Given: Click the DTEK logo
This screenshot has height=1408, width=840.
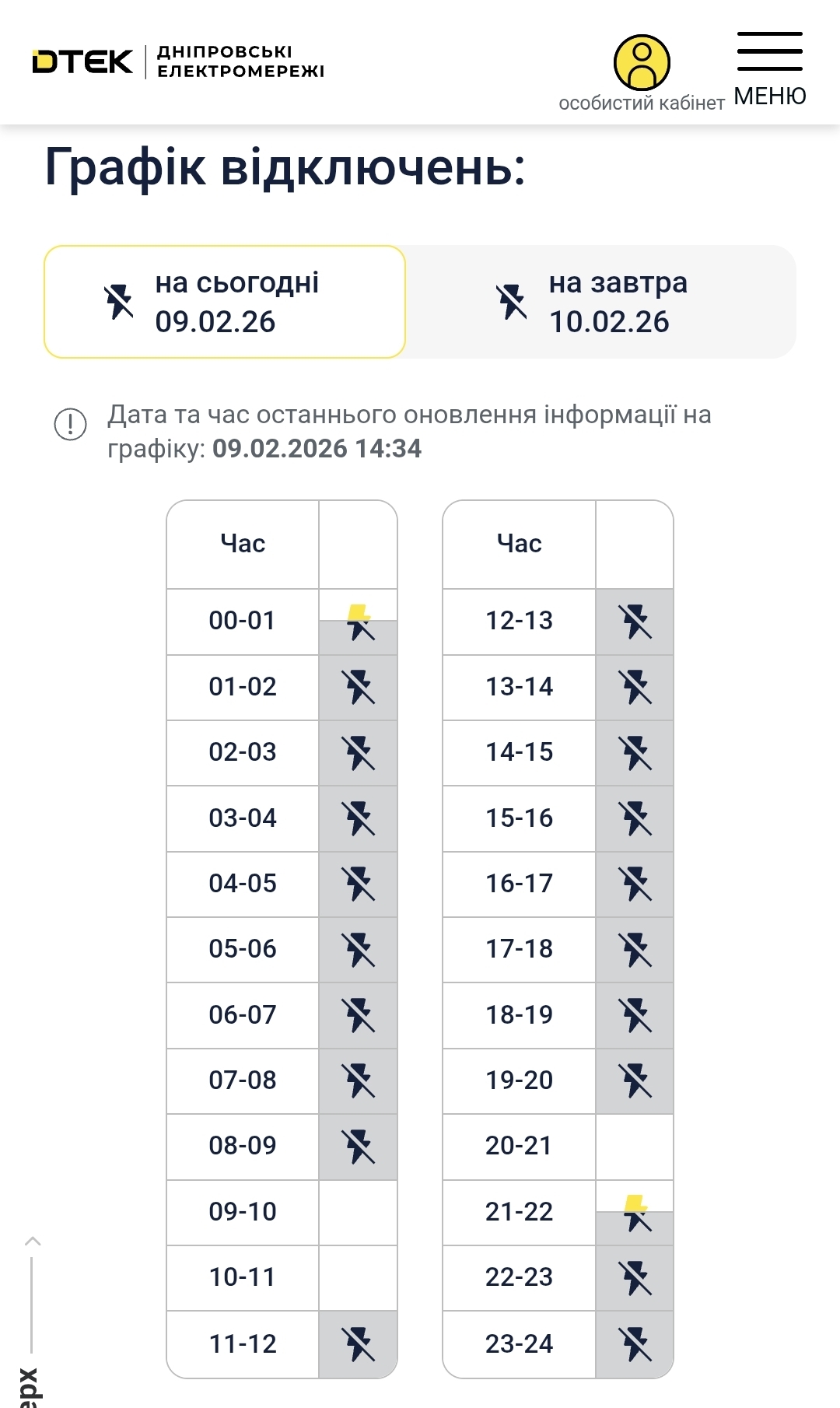Looking at the screenshot, I should [83, 62].
